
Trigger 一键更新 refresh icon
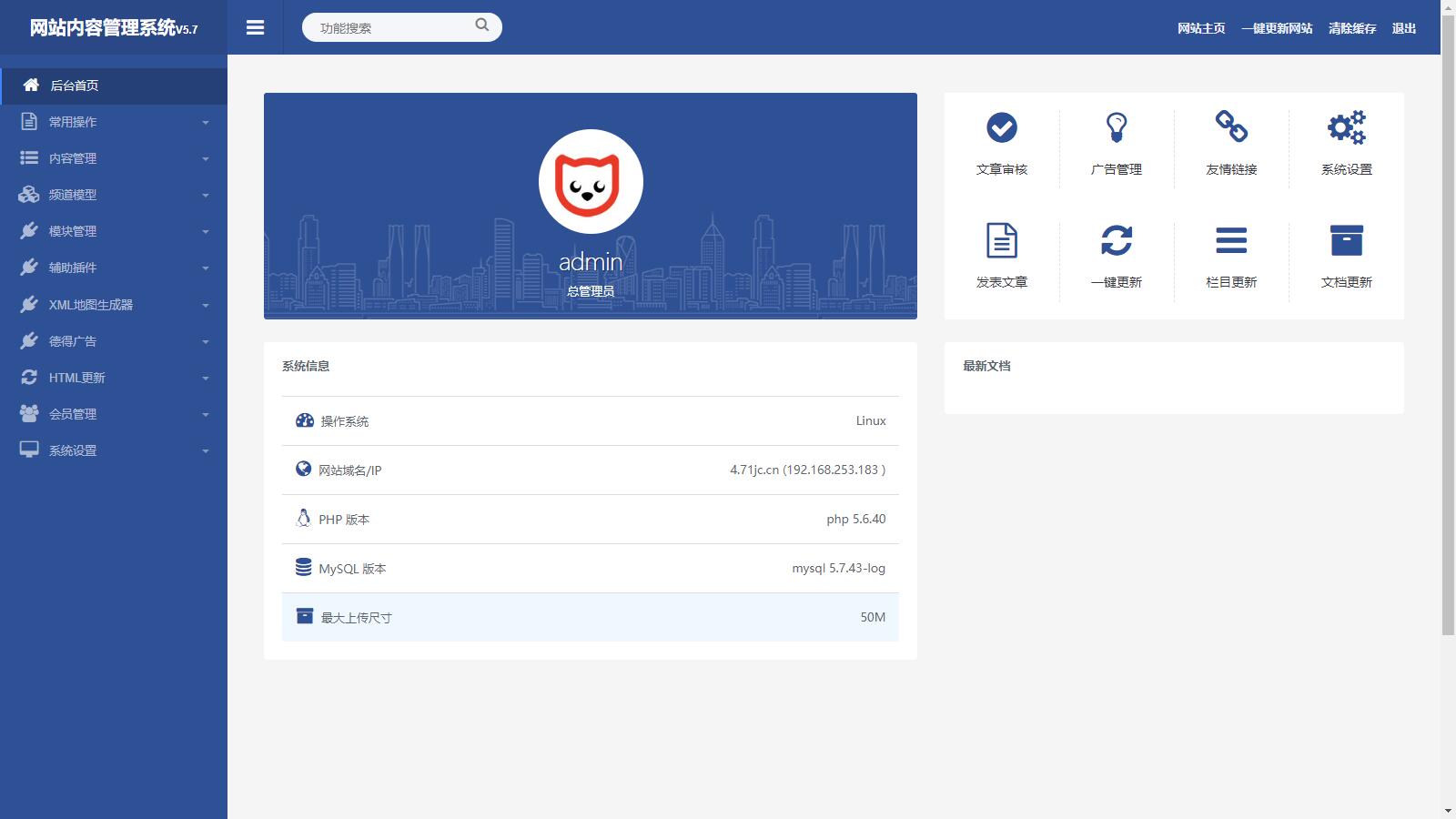[x=1117, y=240]
